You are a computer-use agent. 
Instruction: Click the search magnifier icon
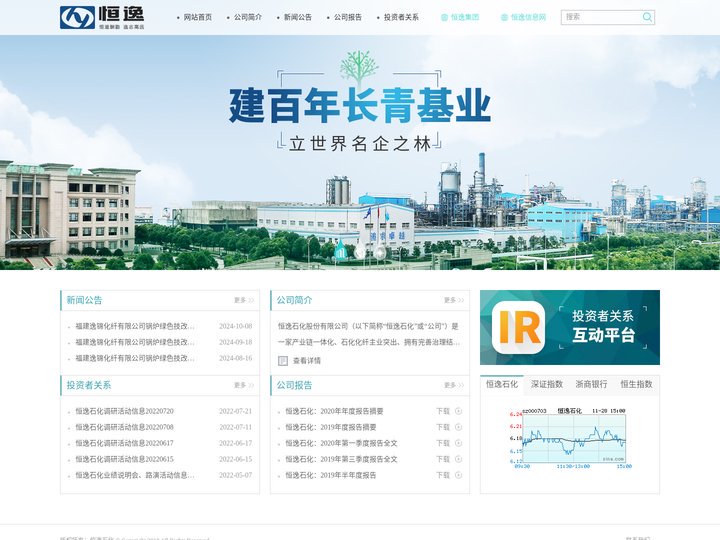pos(647,17)
